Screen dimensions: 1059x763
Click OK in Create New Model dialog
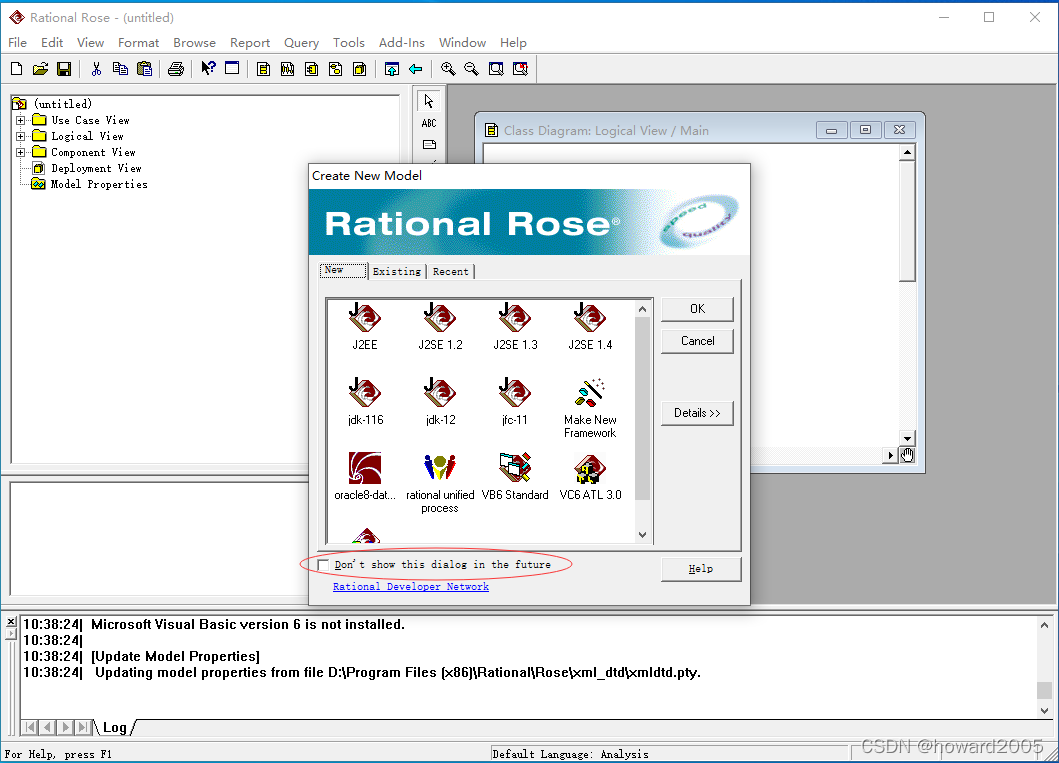[697, 309]
